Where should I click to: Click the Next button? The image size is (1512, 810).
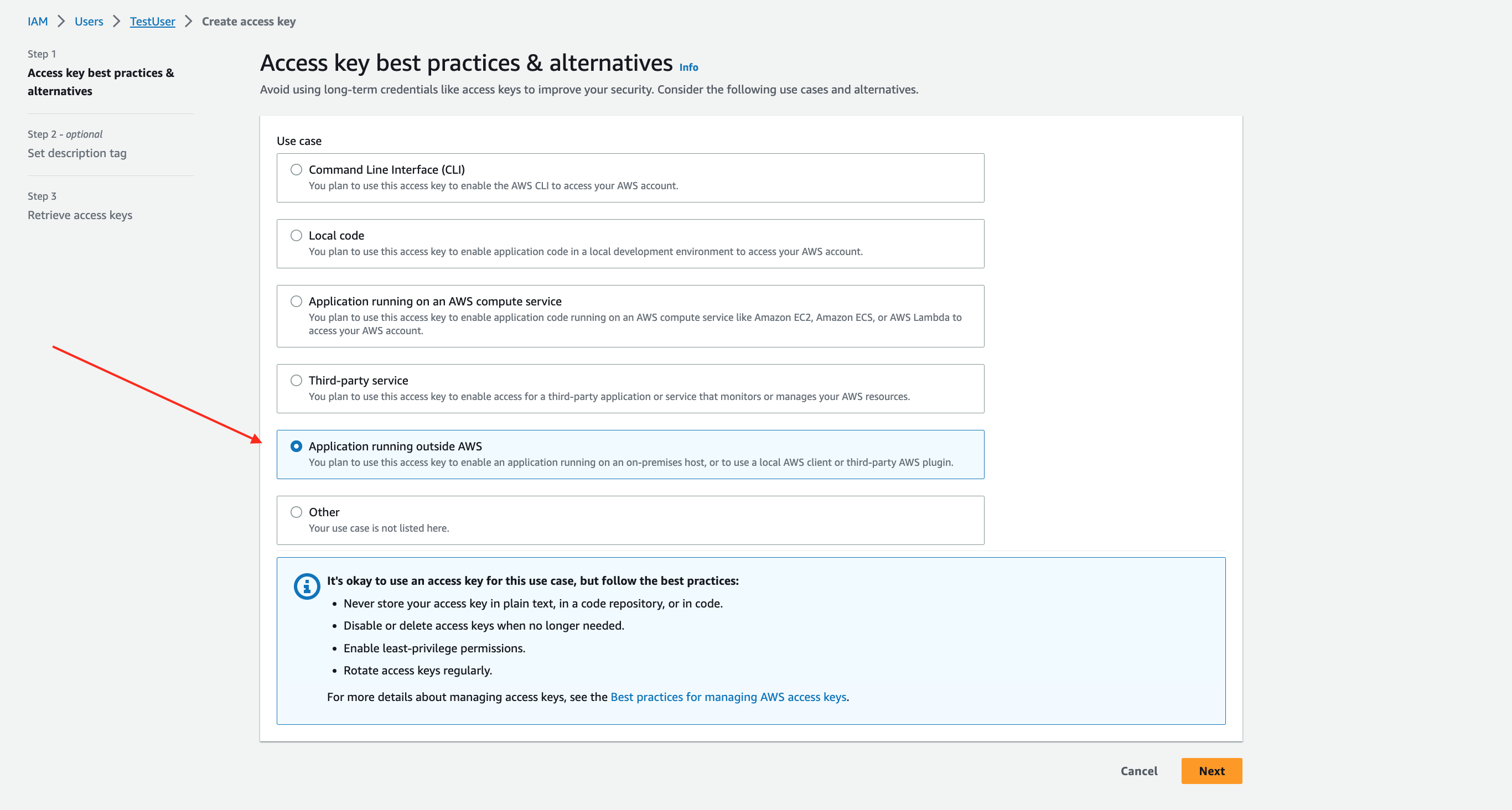coord(1211,771)
